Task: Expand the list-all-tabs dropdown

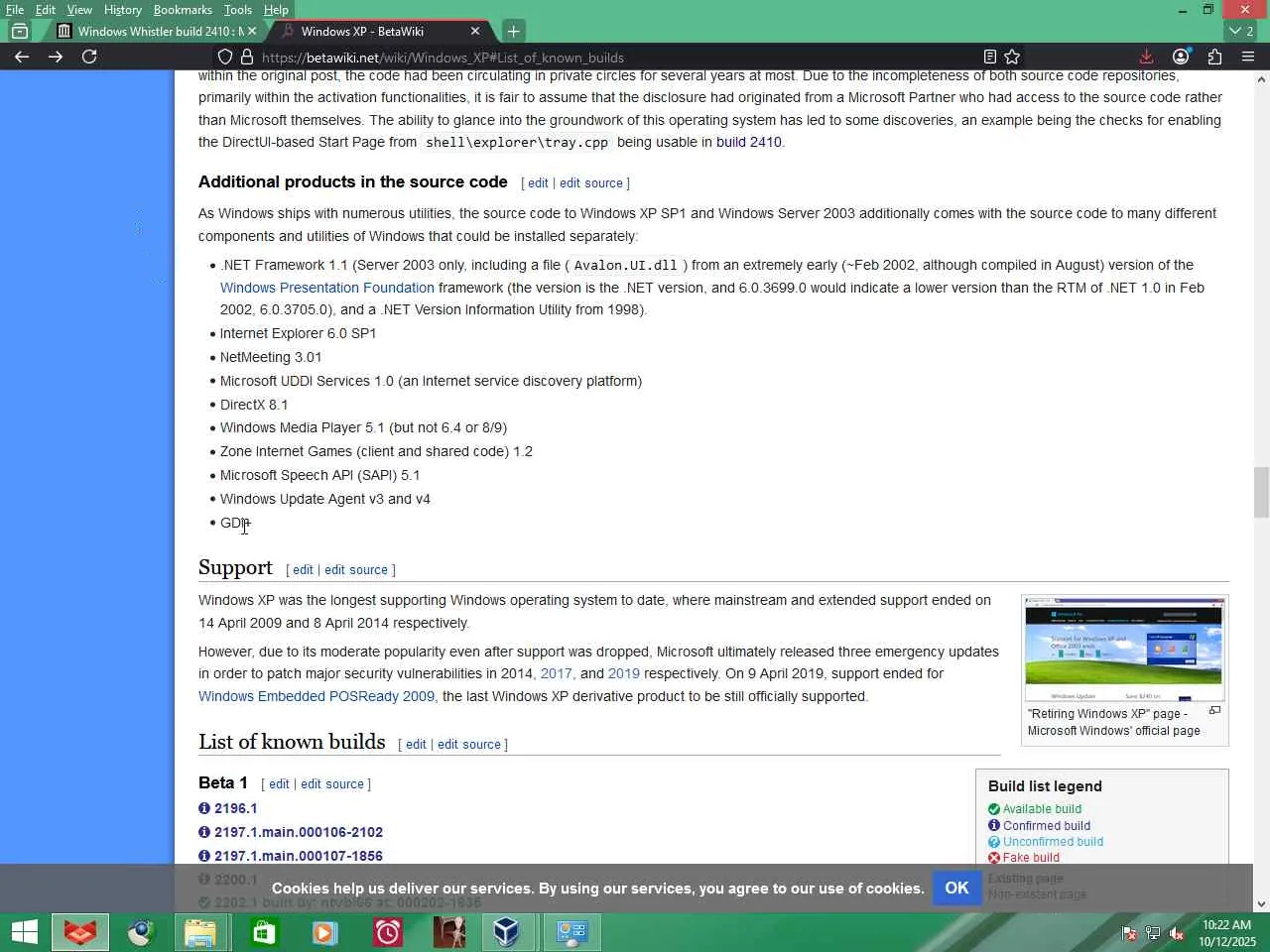Action: point(1241,31)
